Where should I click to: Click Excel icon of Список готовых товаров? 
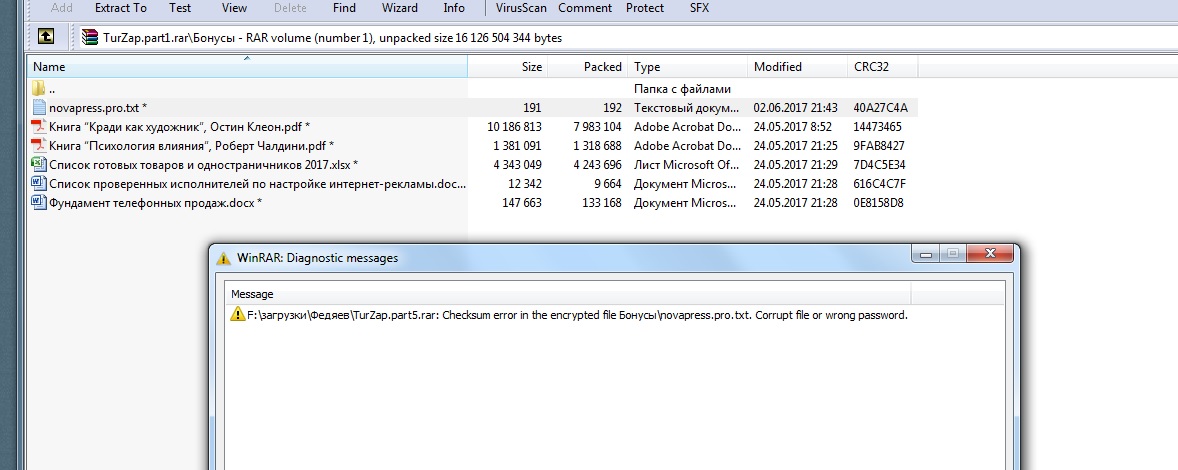(39, 164)
